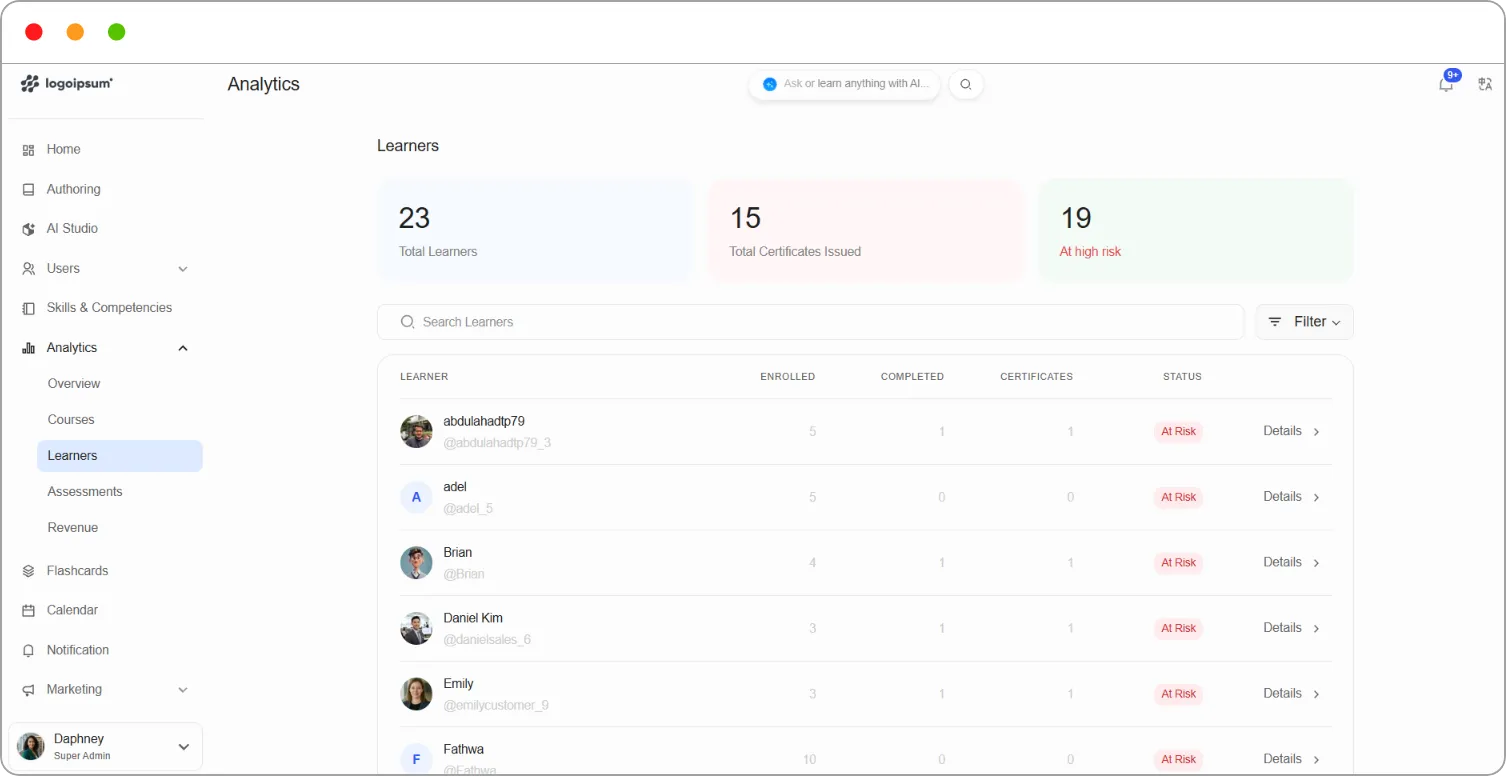Click the Total Certificates Issued card
Image resolution: width=1506 pixels, height=776 pixels.
[865, 231]
